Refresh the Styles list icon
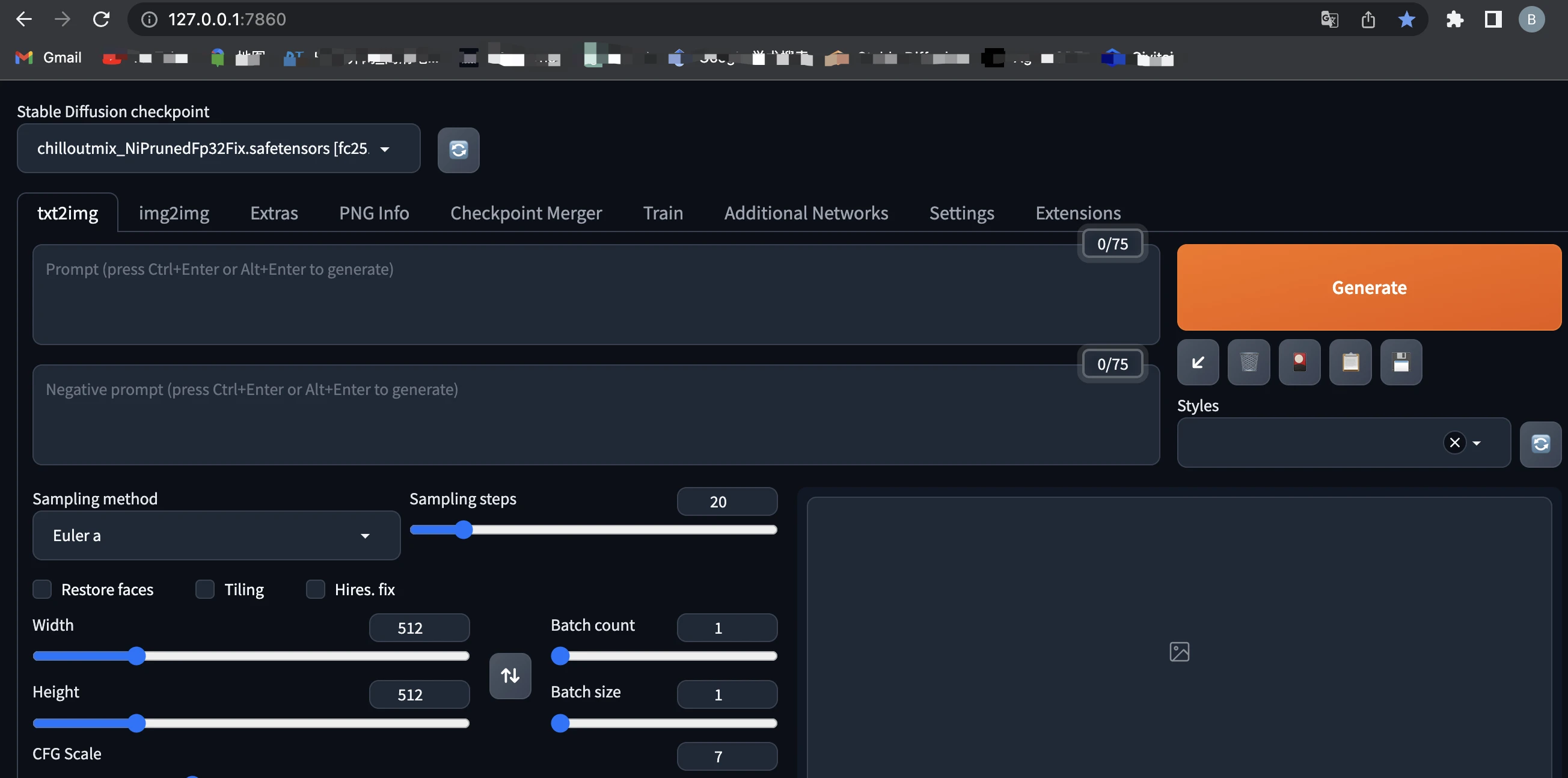Viewport: 1568px width, 778px height. tap(1540, 444)
